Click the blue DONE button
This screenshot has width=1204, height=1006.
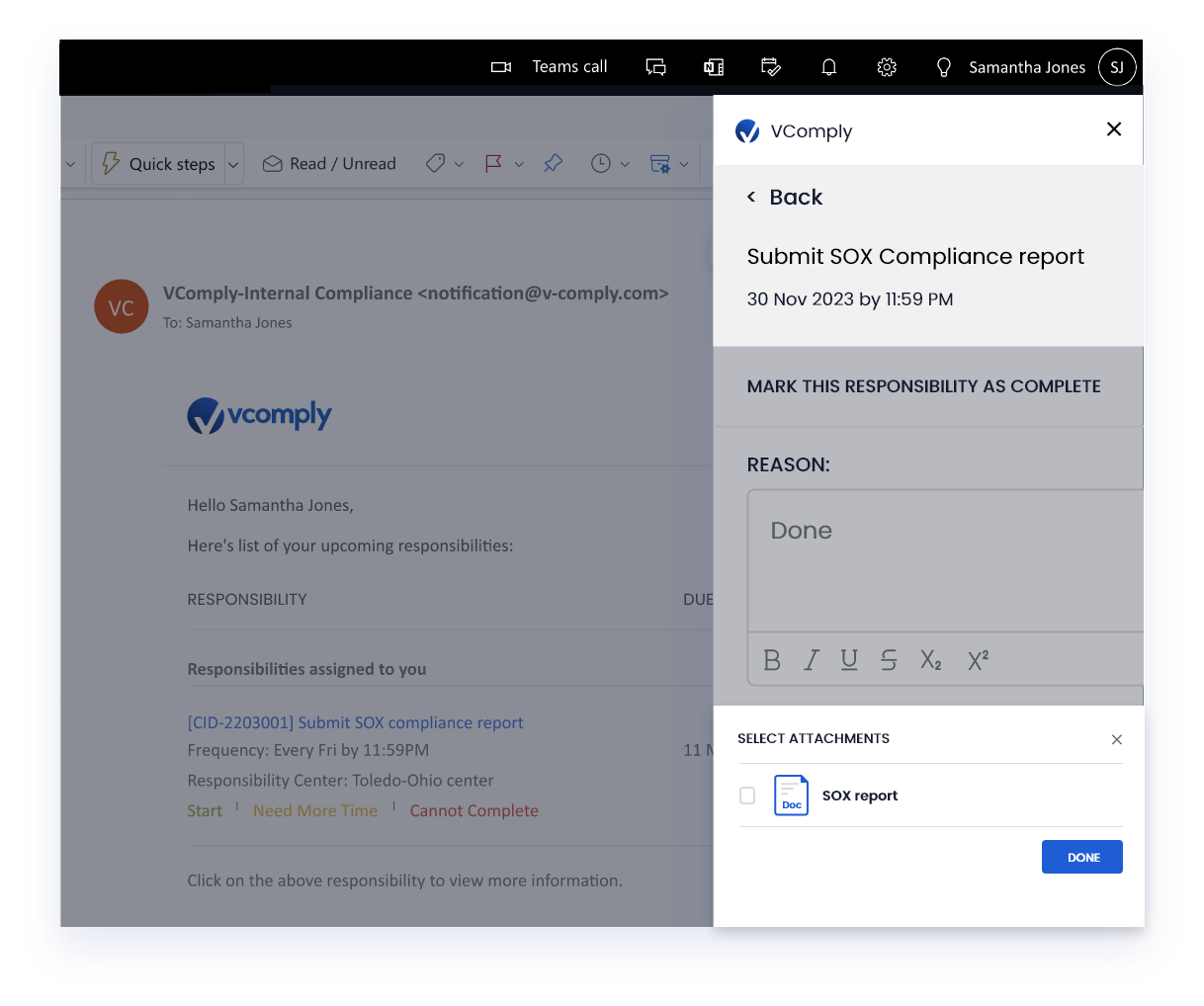click(1082, 857)
